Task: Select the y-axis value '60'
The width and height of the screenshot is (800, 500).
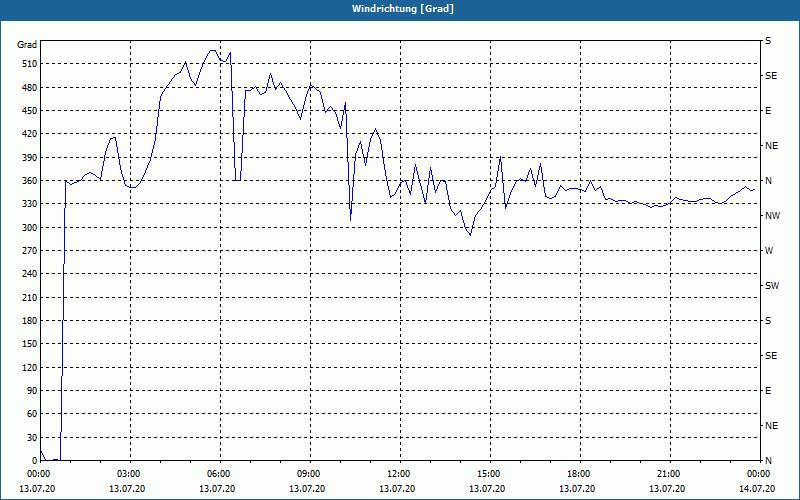Action: [x=32, y=414]
